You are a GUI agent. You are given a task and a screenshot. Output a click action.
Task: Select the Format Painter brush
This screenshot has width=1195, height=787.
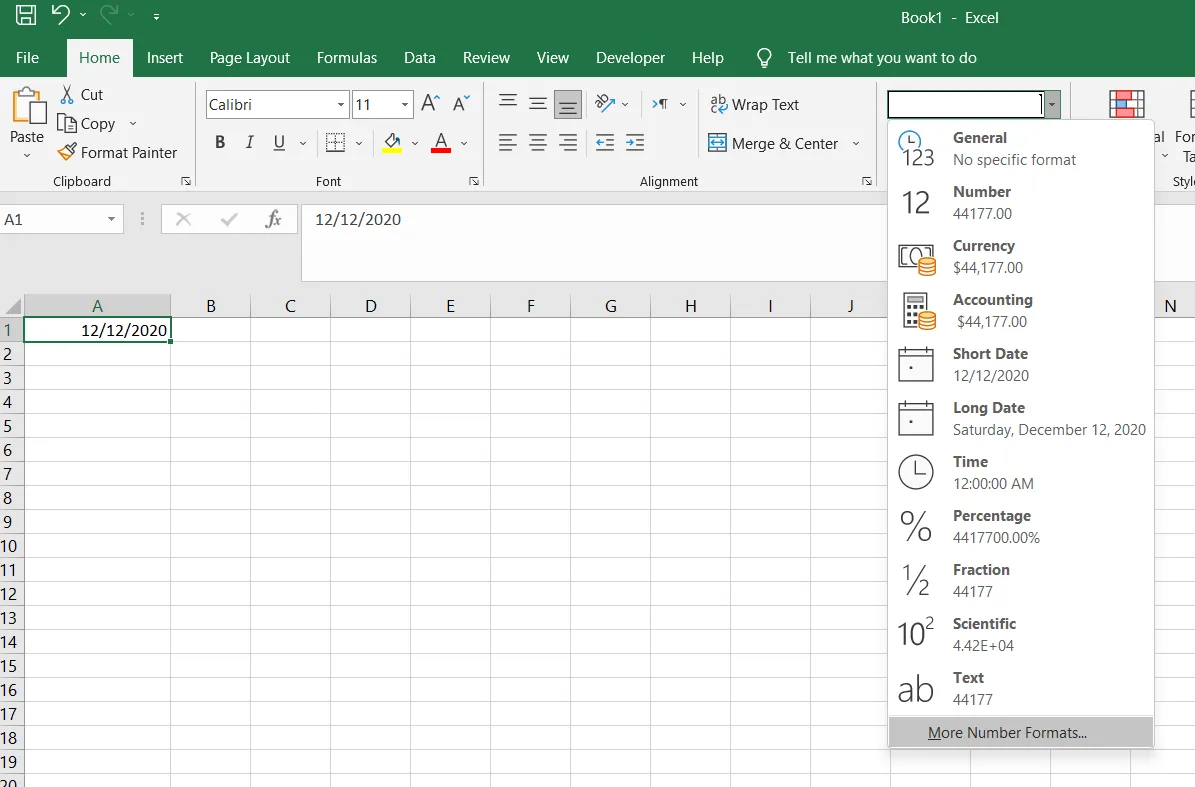point(67,152)
